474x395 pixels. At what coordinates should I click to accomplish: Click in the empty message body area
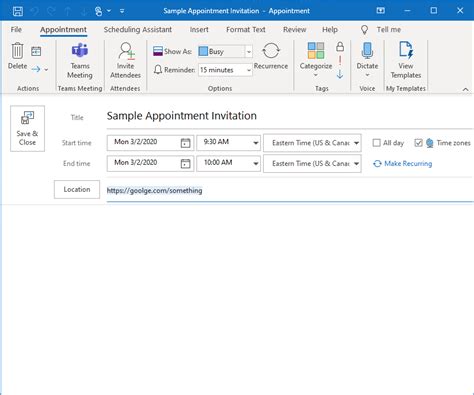[237, 299]
